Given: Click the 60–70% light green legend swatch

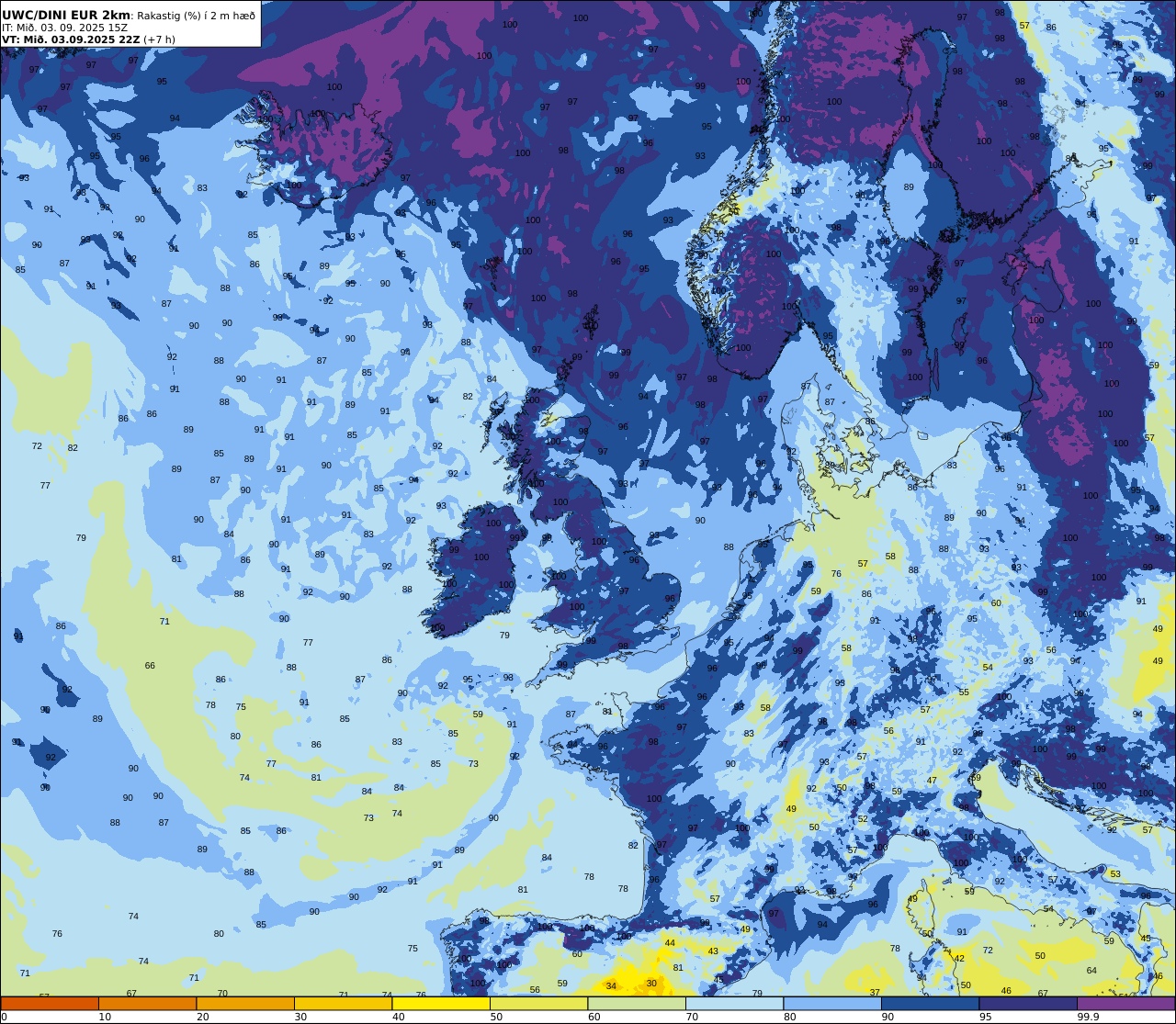Looking at the screenshot, I should tap(637, 1004).
